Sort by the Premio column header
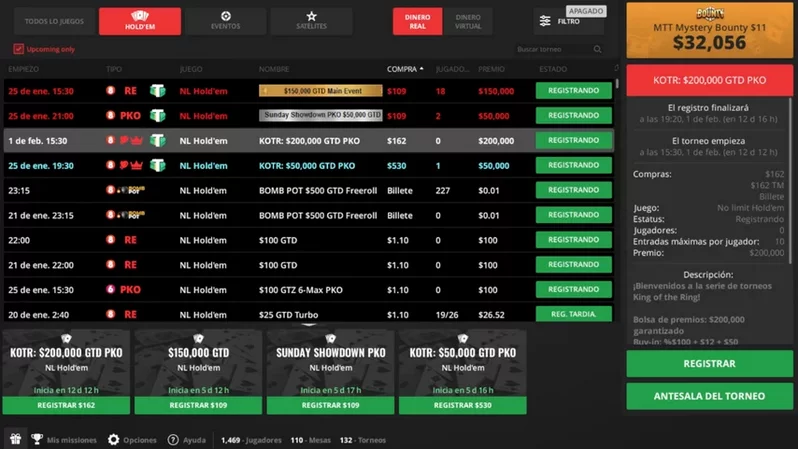This screenshot has height=449, width=798. tap(491, 70)
